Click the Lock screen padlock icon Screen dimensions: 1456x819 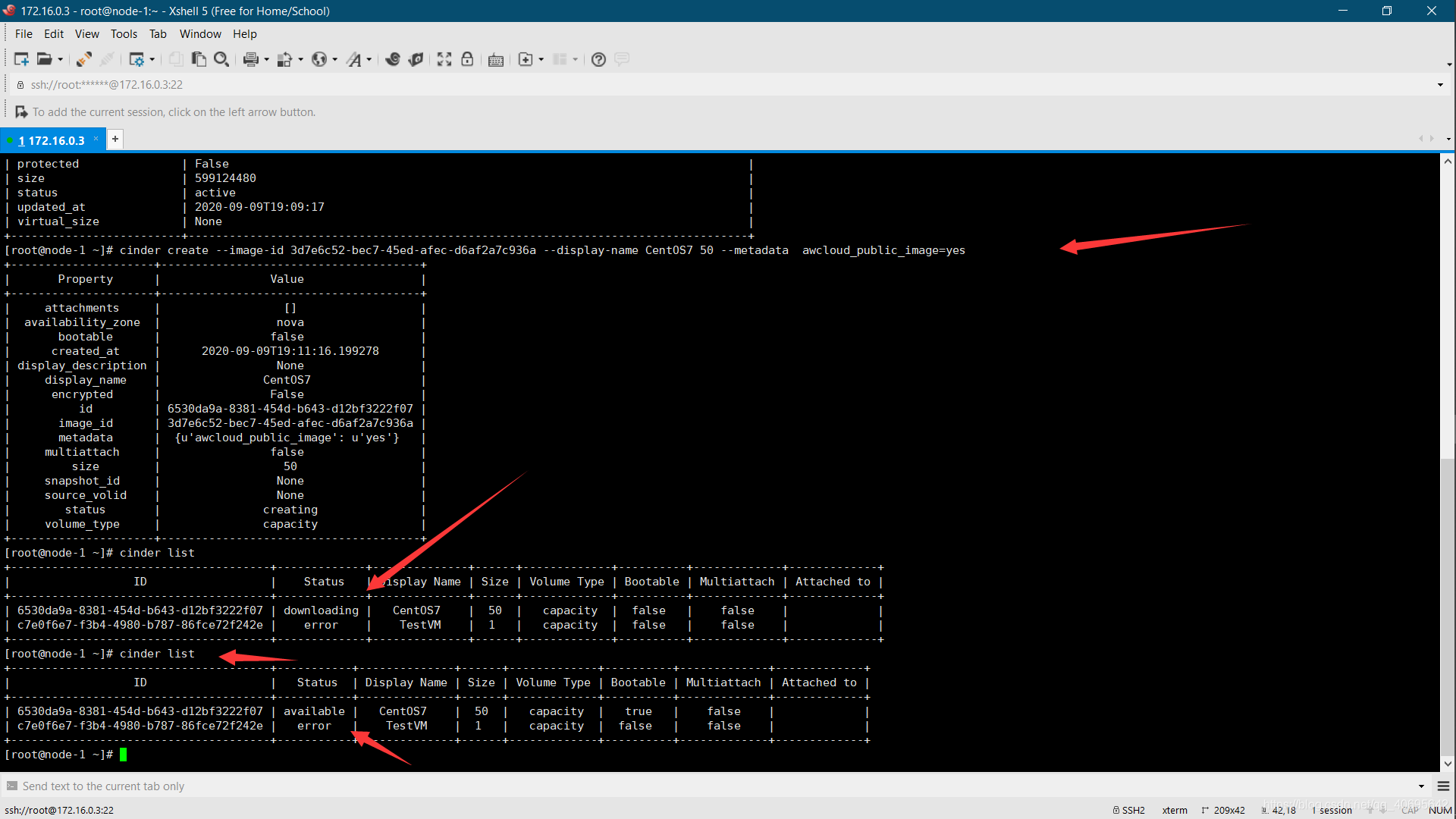467,59
